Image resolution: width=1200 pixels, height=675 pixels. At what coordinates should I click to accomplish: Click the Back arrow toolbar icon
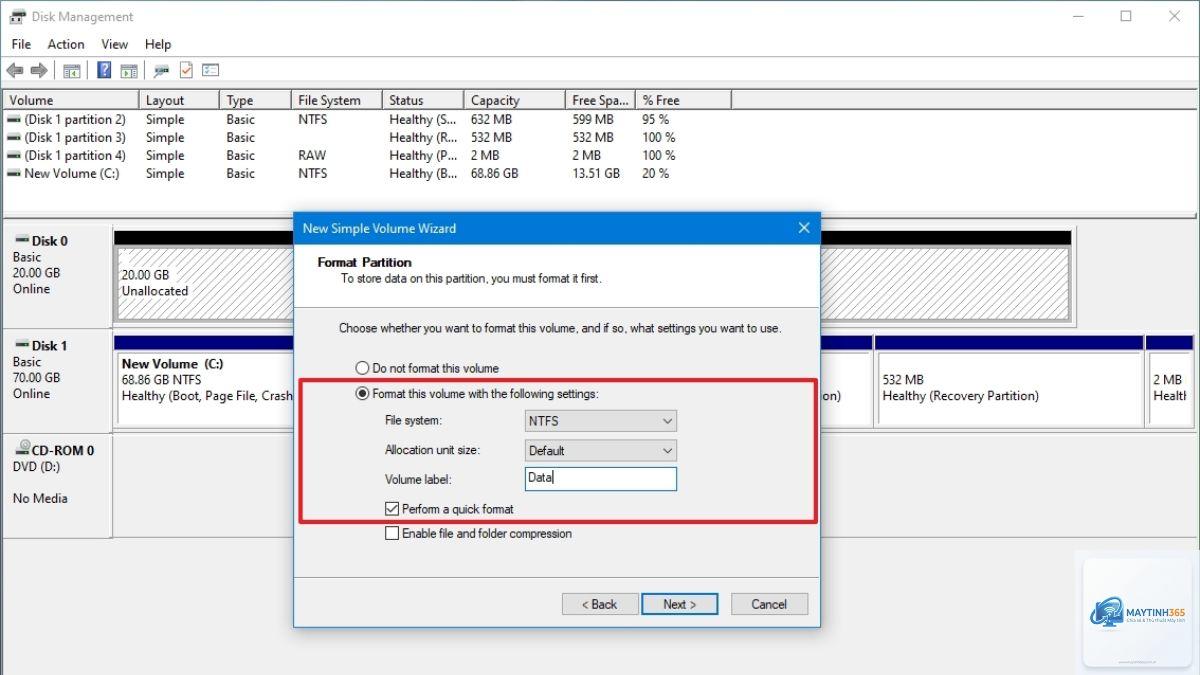[x=14, y=70]
